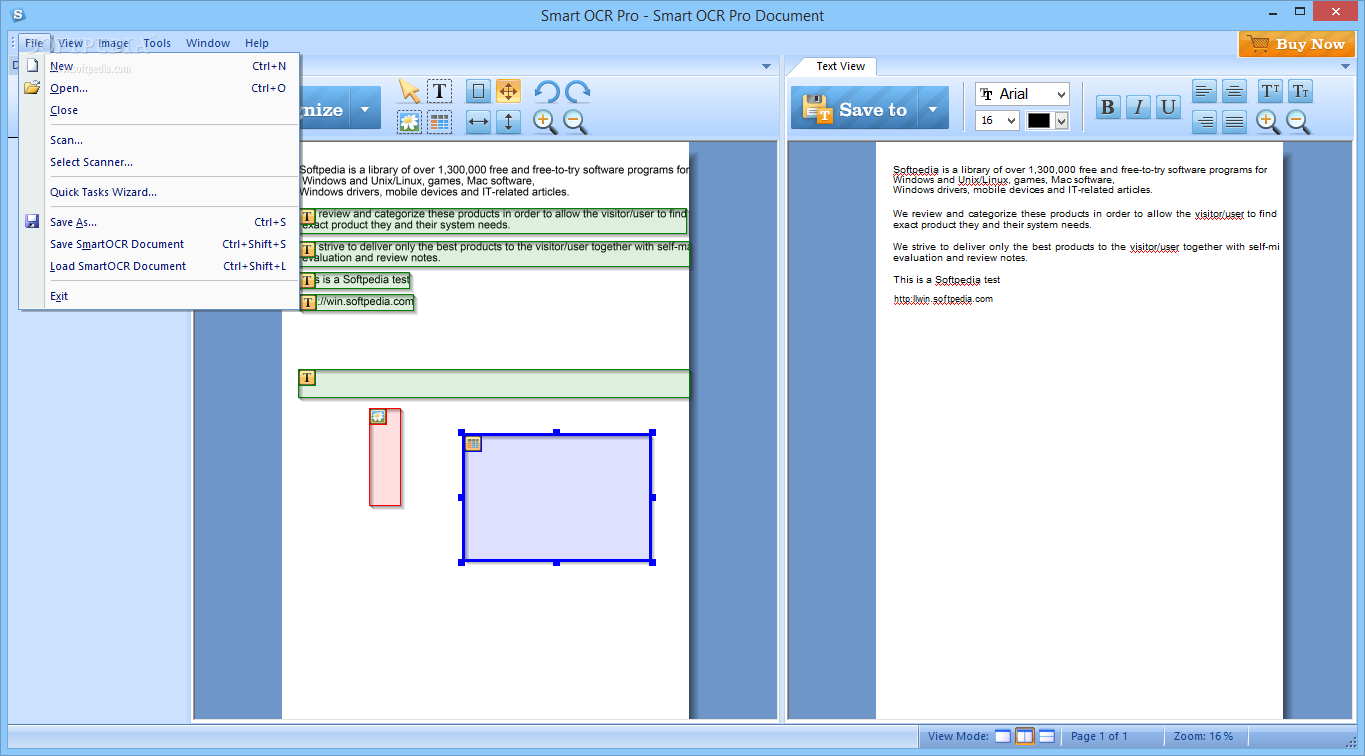Zoom out on the Text View
Viewport: 1365px width, 756px height.
click(1298, 122)
